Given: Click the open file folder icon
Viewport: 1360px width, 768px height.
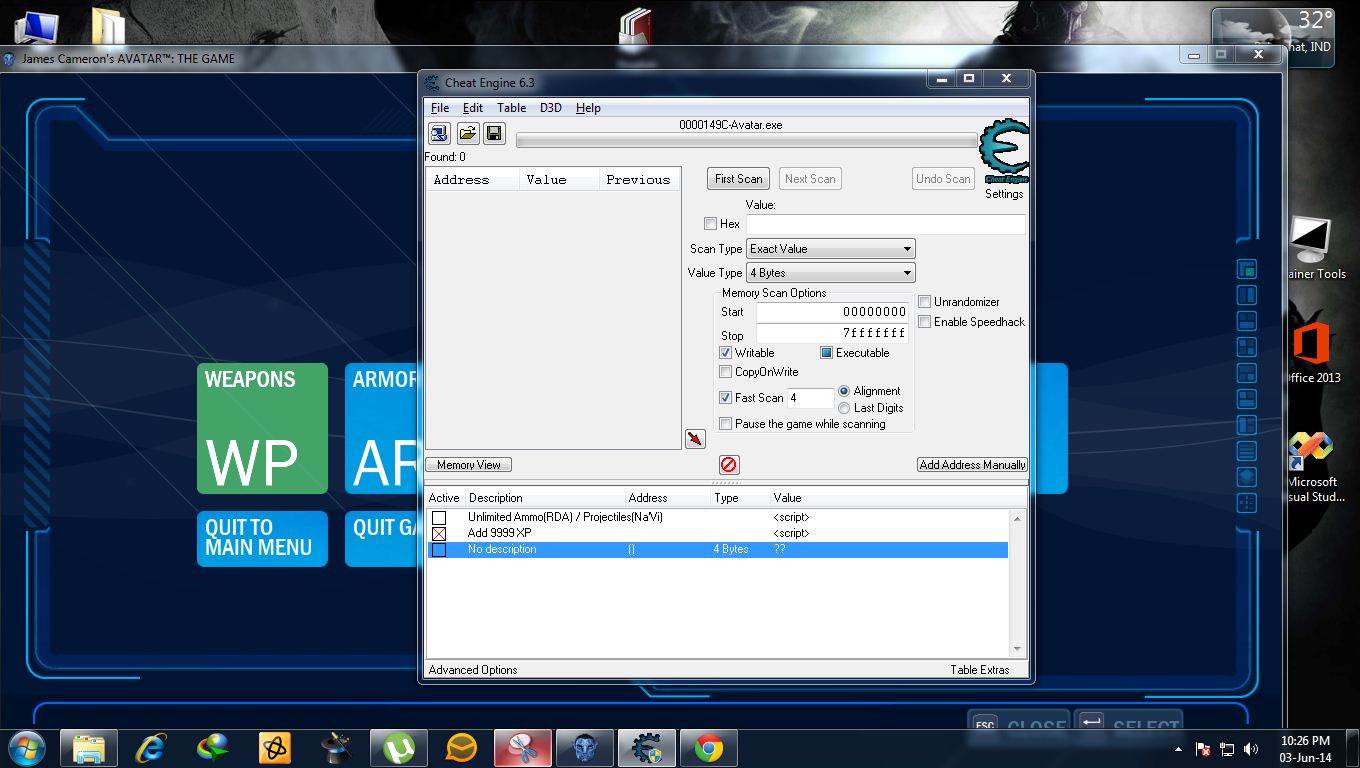Looking at the screenshot, I should click(467, 133).
